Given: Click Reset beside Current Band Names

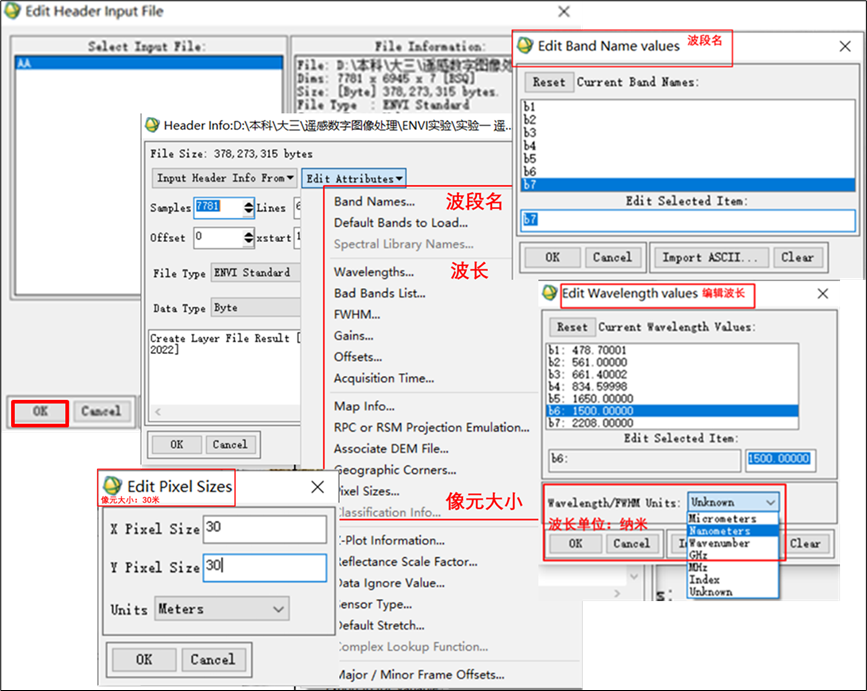Looking at the screenshot, I should point(549,82).
